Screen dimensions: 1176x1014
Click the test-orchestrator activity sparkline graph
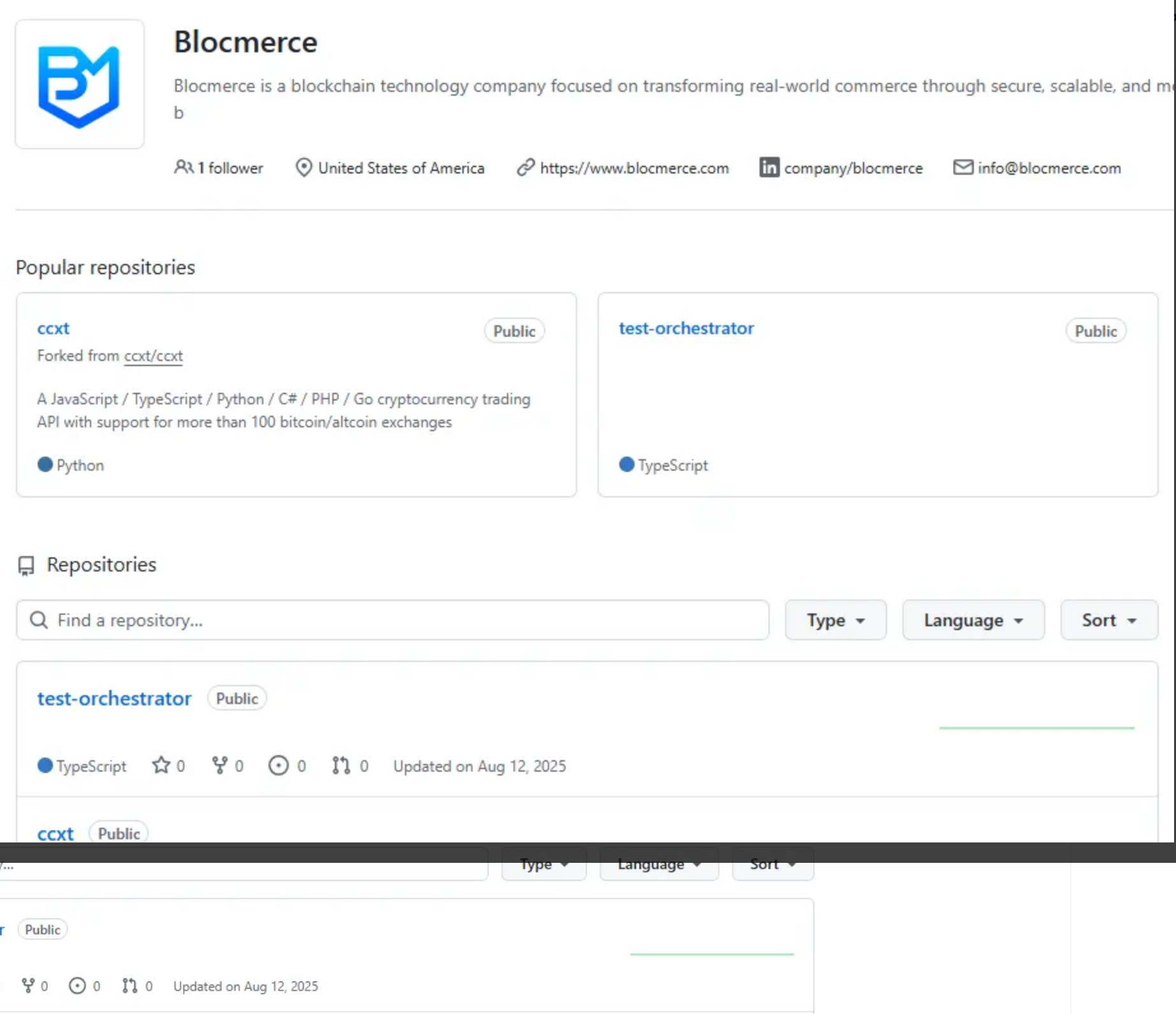tap(1037, 727)
